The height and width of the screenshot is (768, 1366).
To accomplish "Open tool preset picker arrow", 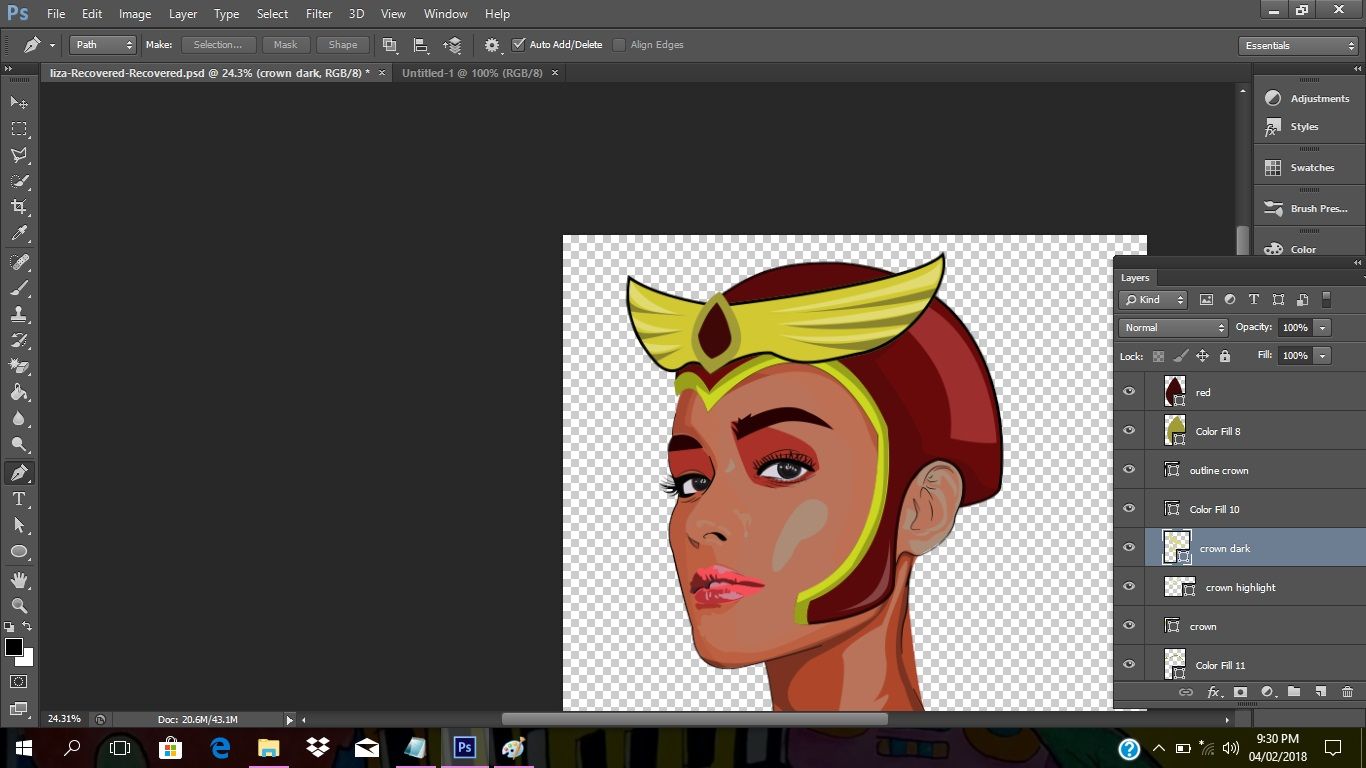I will pyautogui.click(x=52, y=46).
